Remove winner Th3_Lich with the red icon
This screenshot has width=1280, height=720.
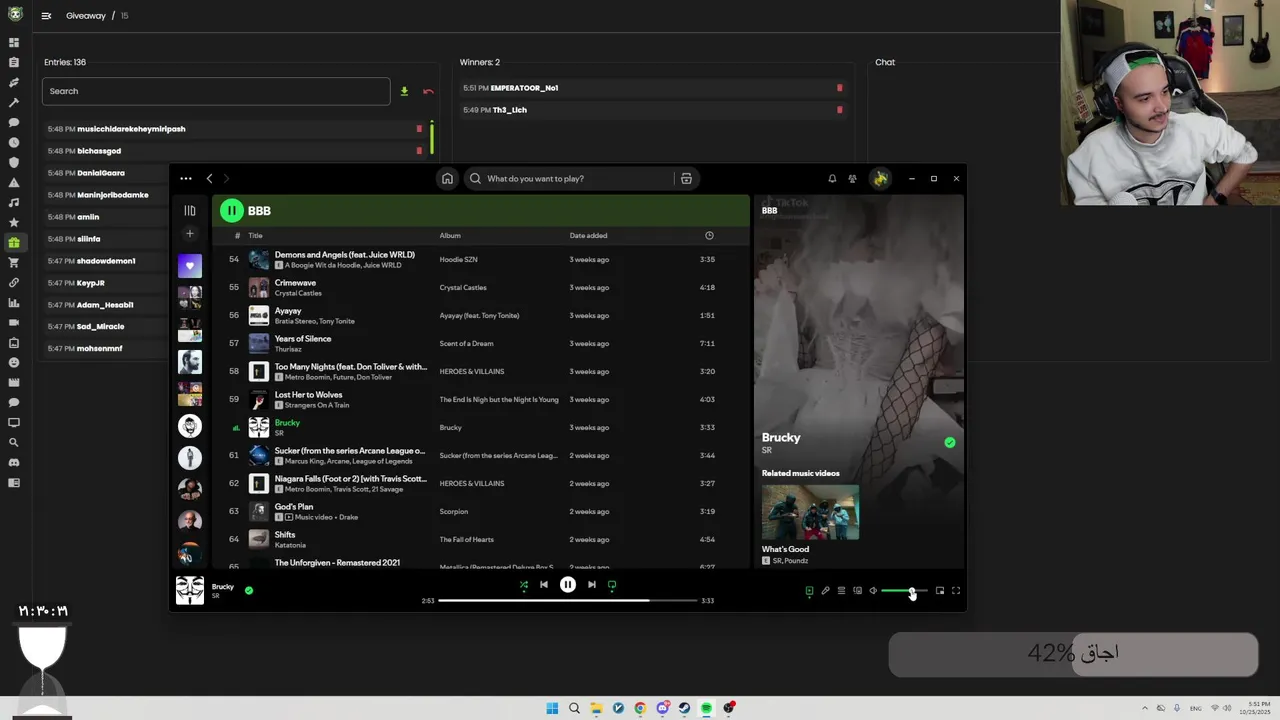click(839, 110)
